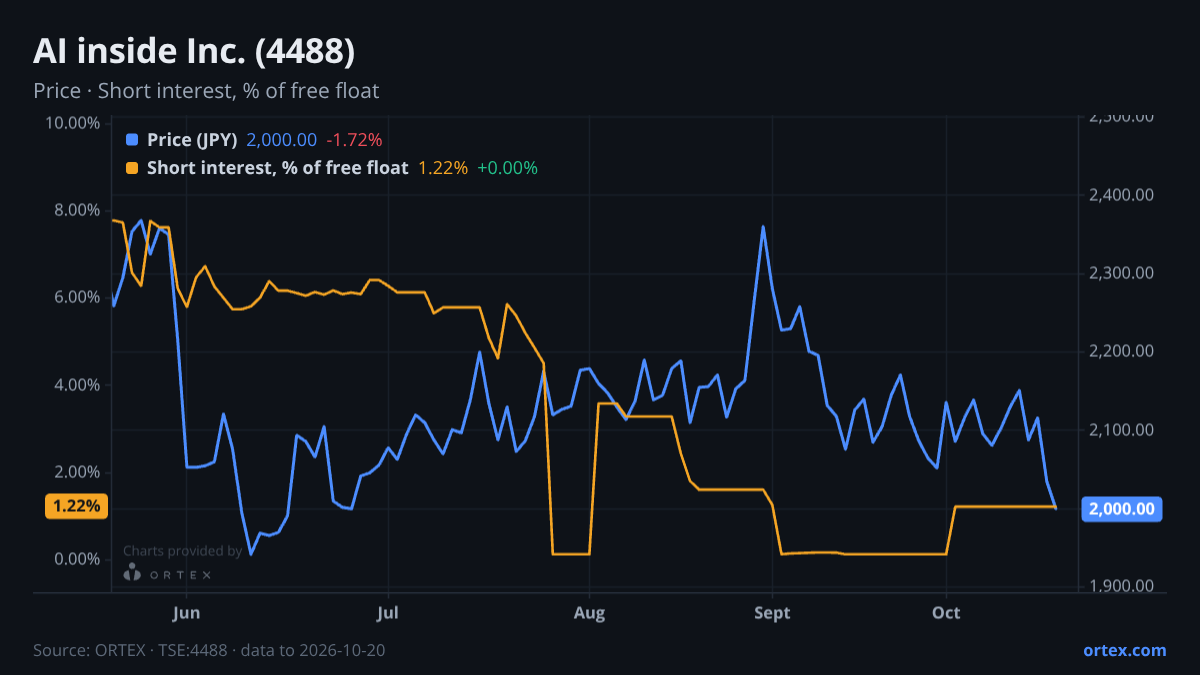Click the chart subtitle Price · Short interest
This screenshot has height=675, width=1200.
(x=206, y=91)
